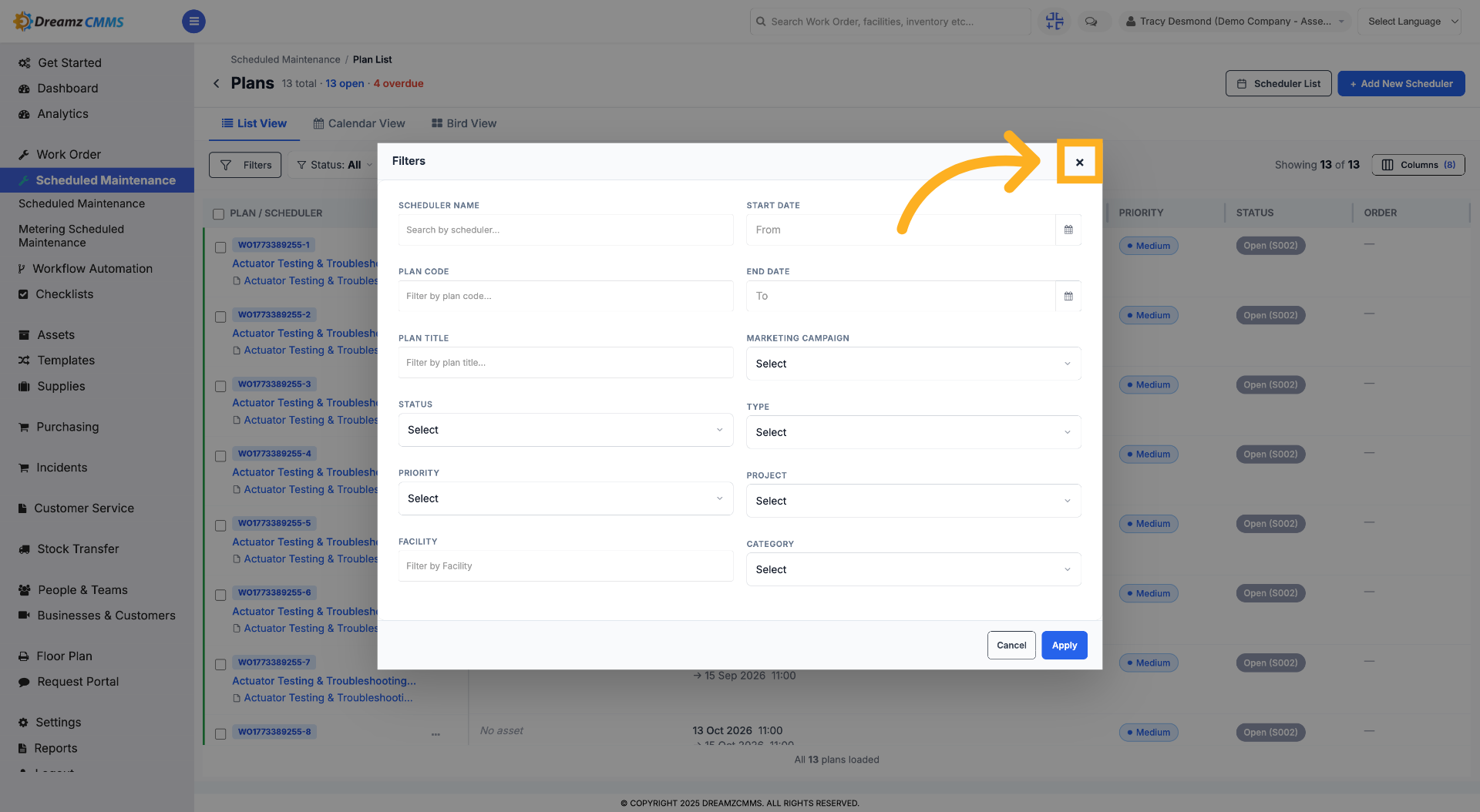This screenshot has width=1480, height=812.
Task: Expand the Status select dropdown in Filters
Action: [566, 430]
